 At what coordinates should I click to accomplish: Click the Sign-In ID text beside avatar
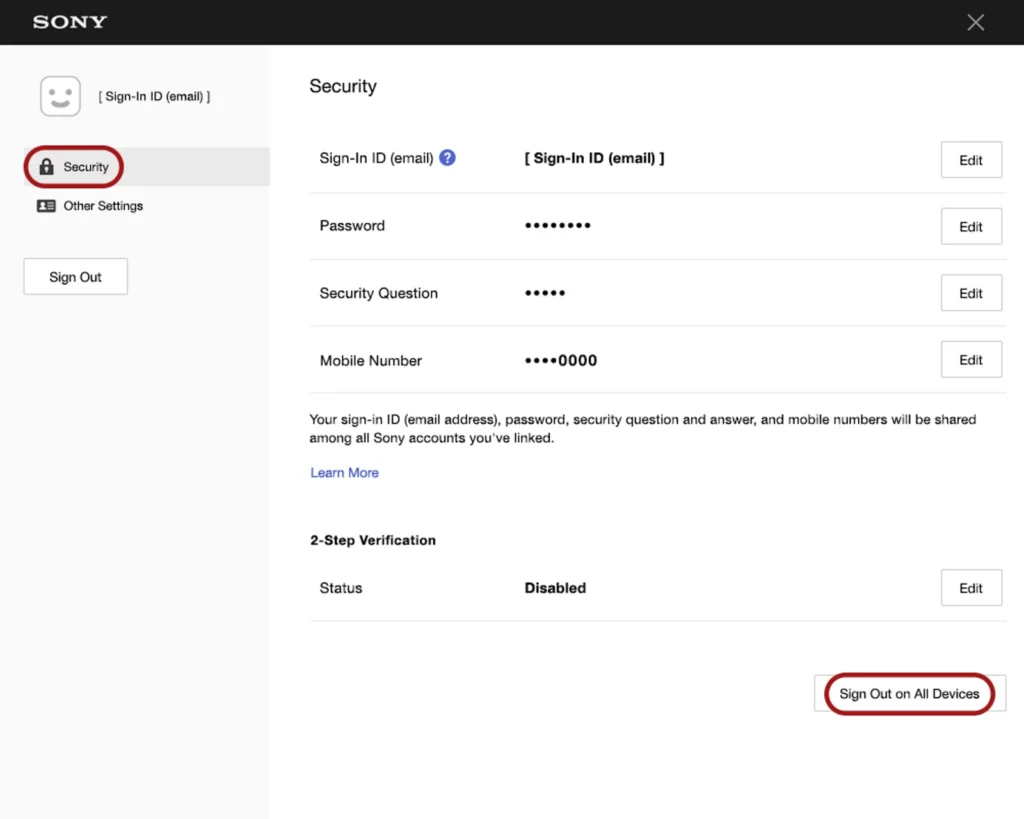pyautogui.click(x=154, y=97)
